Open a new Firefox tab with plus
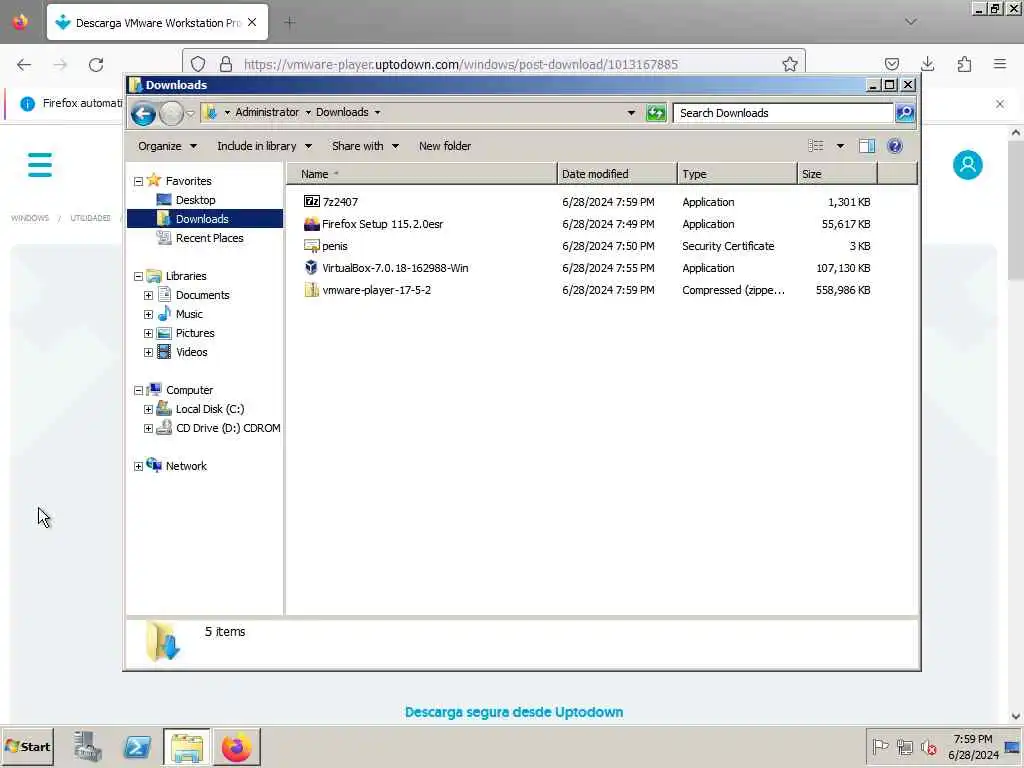 (x=289, y=23)
